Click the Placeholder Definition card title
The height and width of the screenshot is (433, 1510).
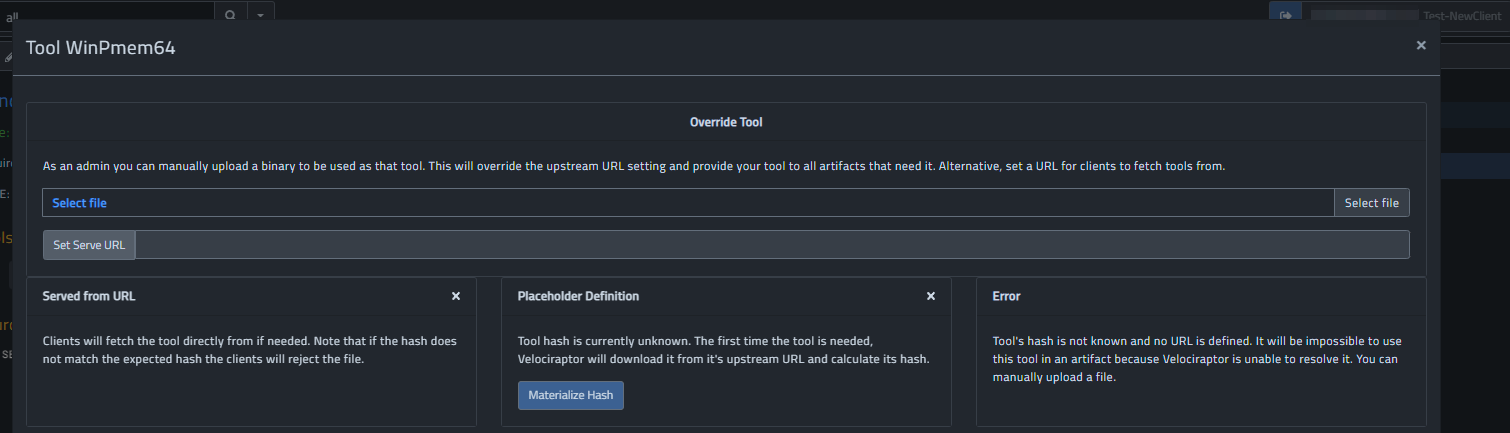(x=578, y=296)
